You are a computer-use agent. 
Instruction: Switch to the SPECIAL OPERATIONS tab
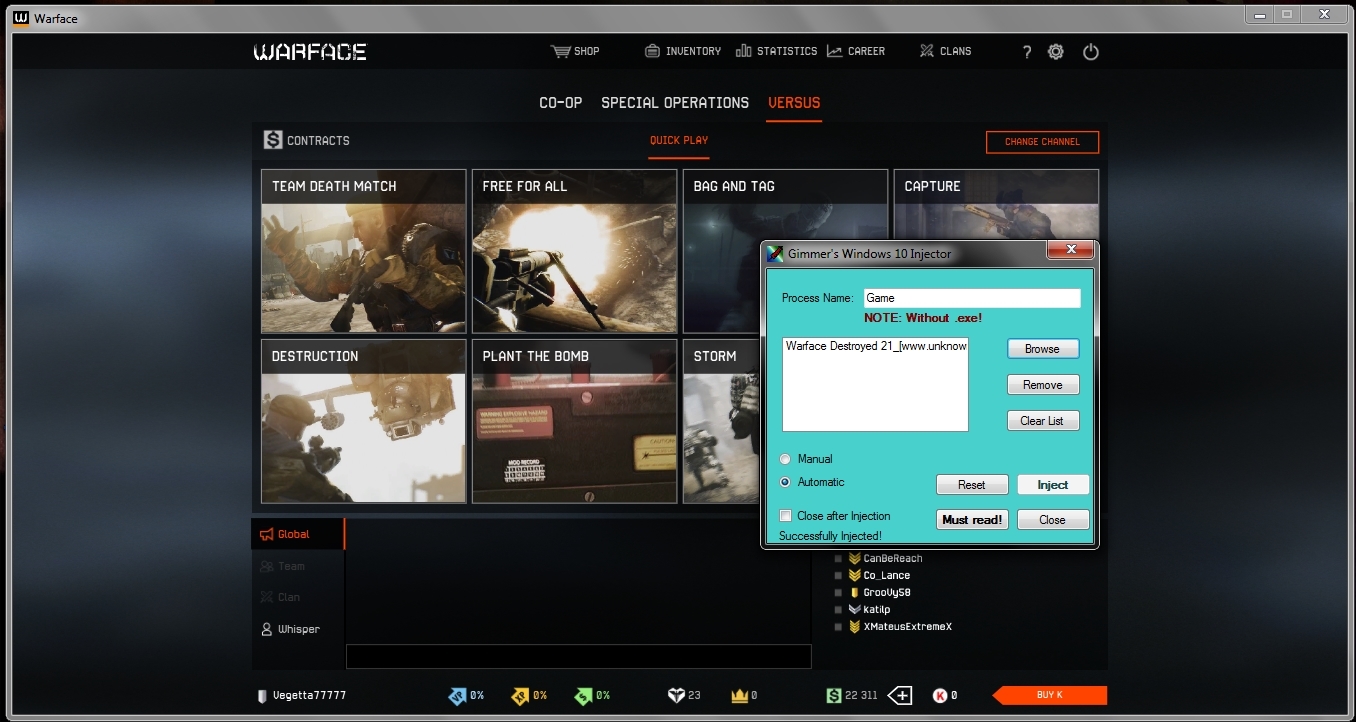(x=675, y=102)
